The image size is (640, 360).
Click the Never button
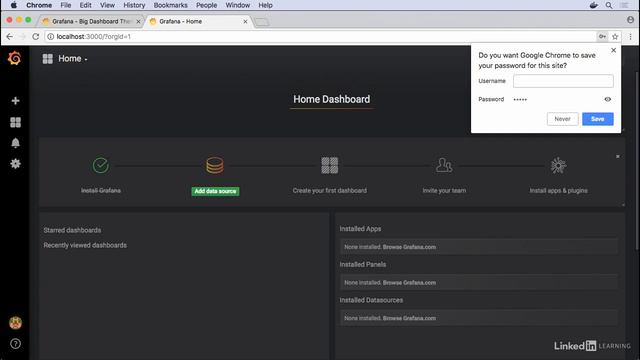pos(562,119)
